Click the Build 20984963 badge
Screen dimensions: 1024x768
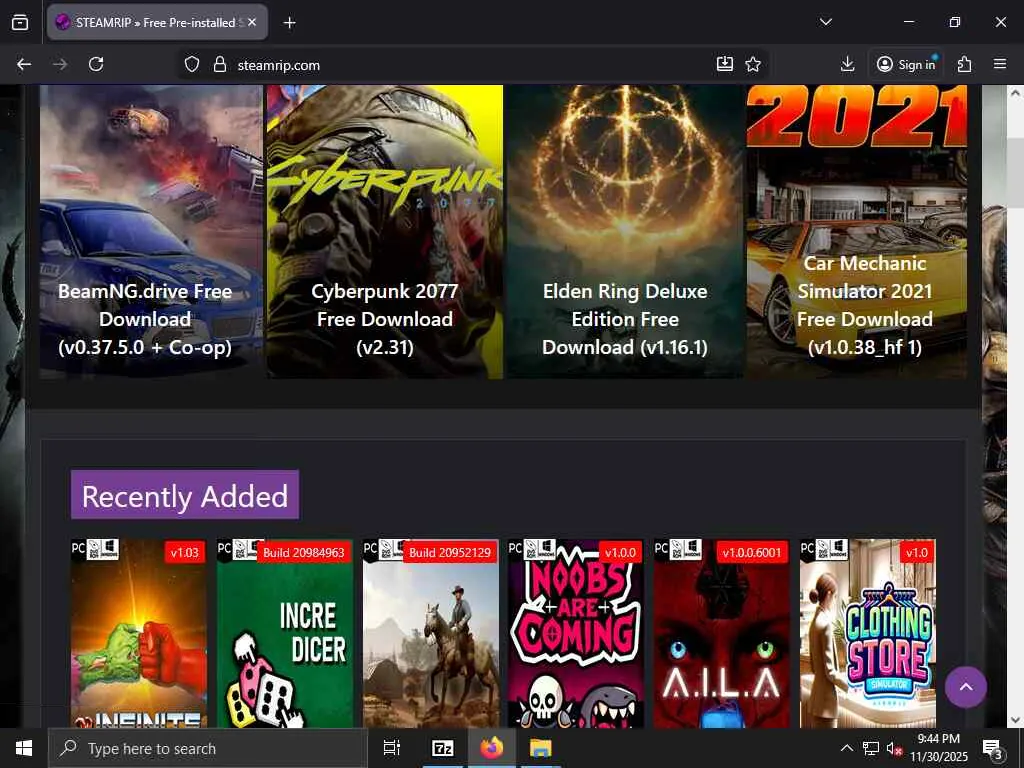pyautogui.click(x=304, y=552)
